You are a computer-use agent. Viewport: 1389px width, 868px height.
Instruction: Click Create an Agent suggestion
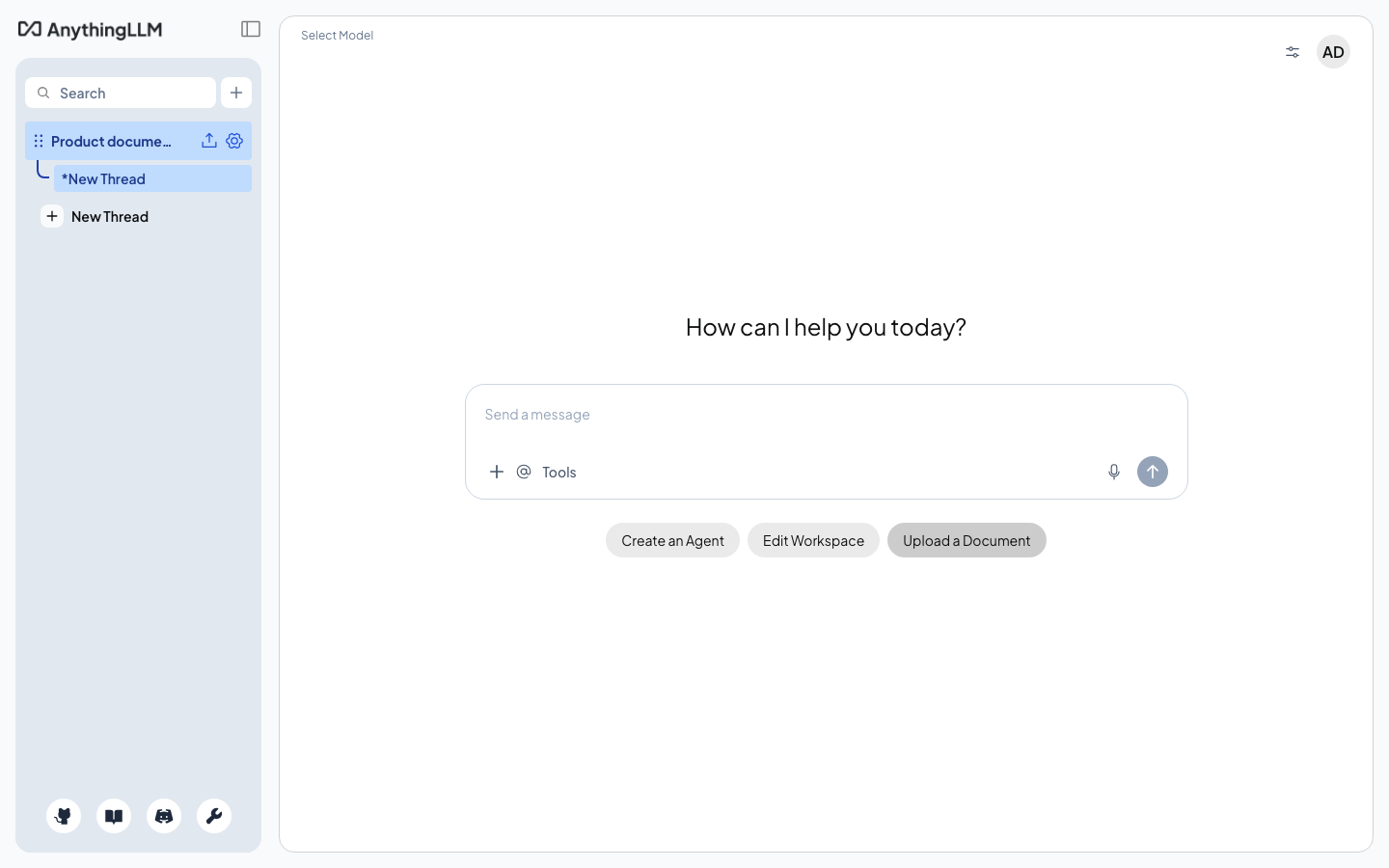pyautogui.click(x=672, y=540)
